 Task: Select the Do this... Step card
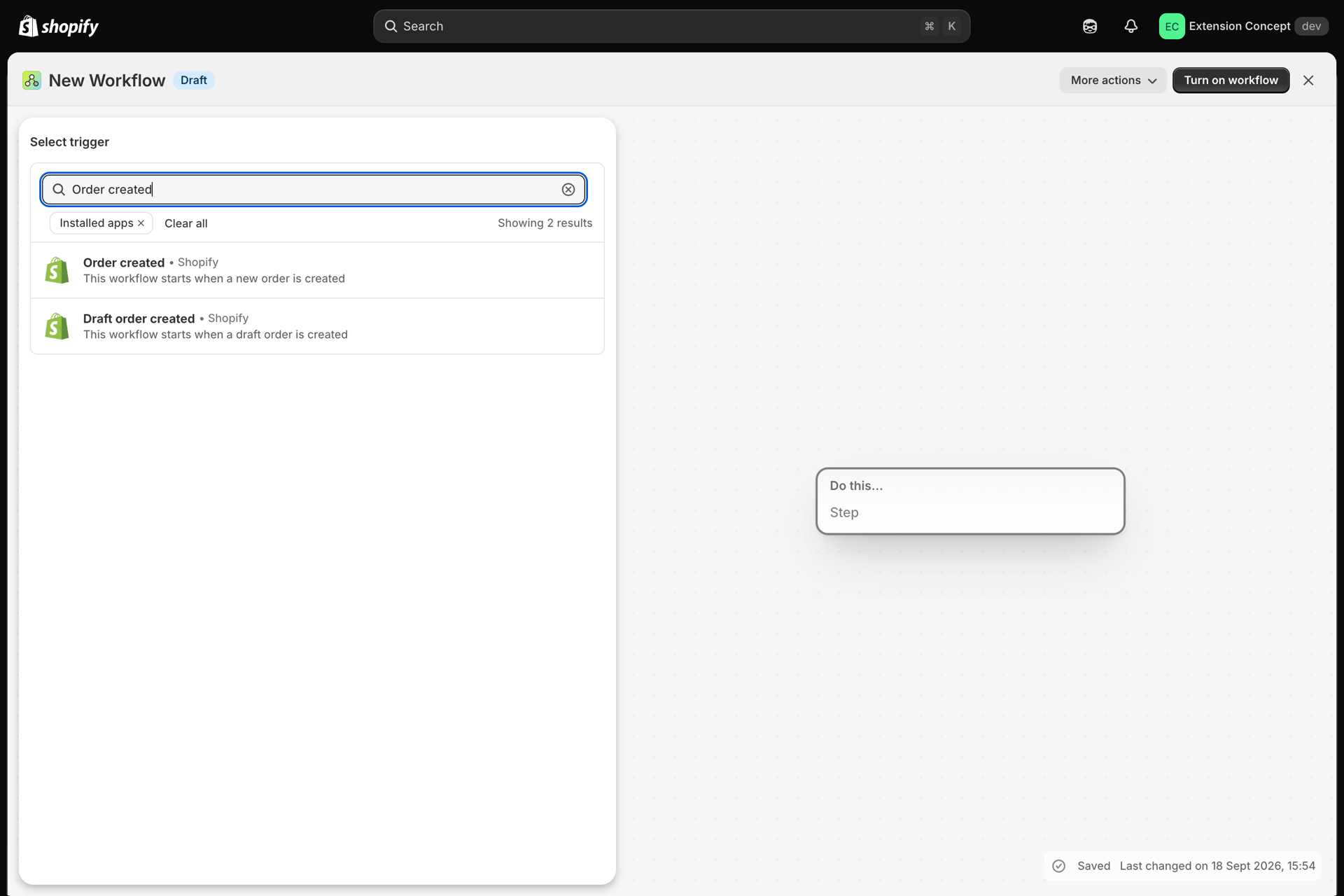[x=970, y=501]
